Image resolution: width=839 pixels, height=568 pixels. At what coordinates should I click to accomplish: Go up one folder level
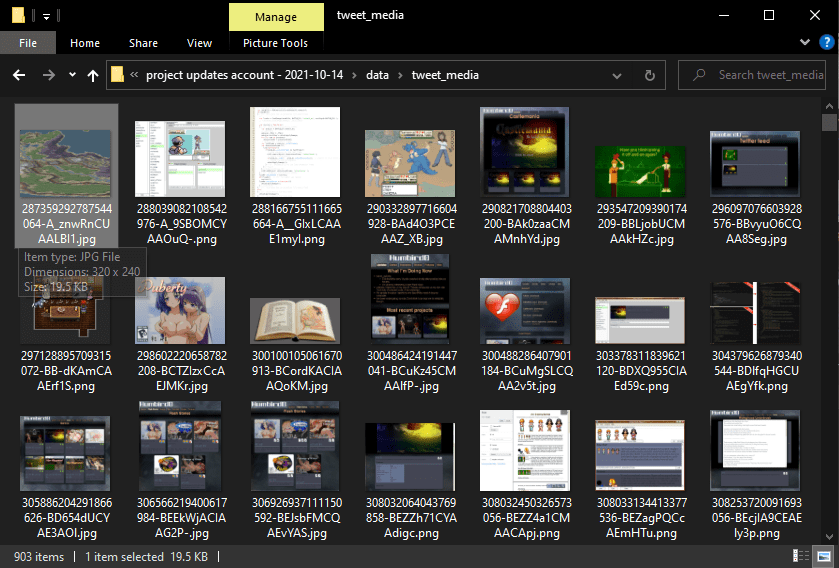click(93, 75)
